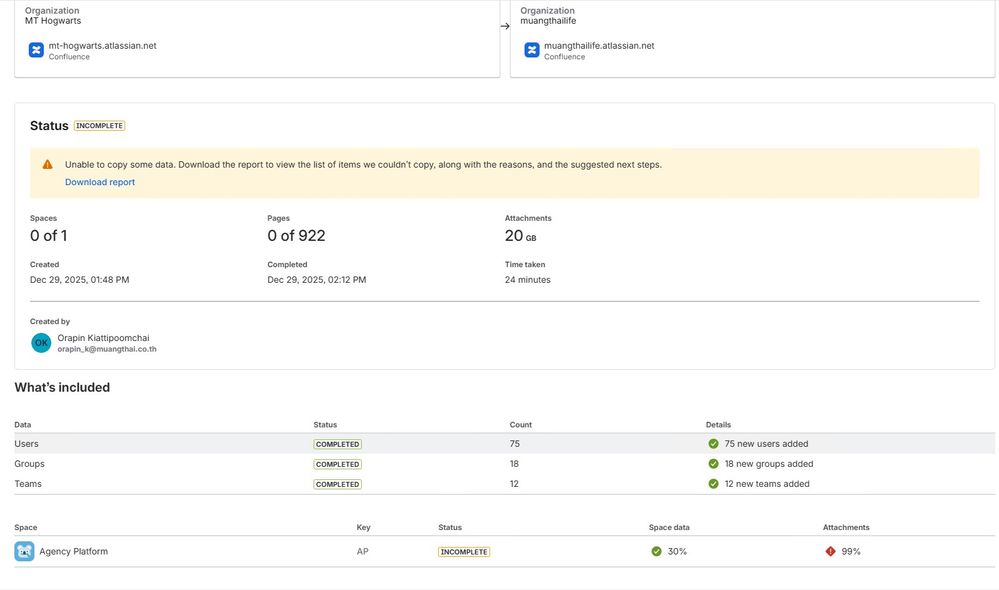The height and width of the screenshot is (590, 999).
Task: Open the muangthailife.atlassian.net site link
Action: pos(599,45)
